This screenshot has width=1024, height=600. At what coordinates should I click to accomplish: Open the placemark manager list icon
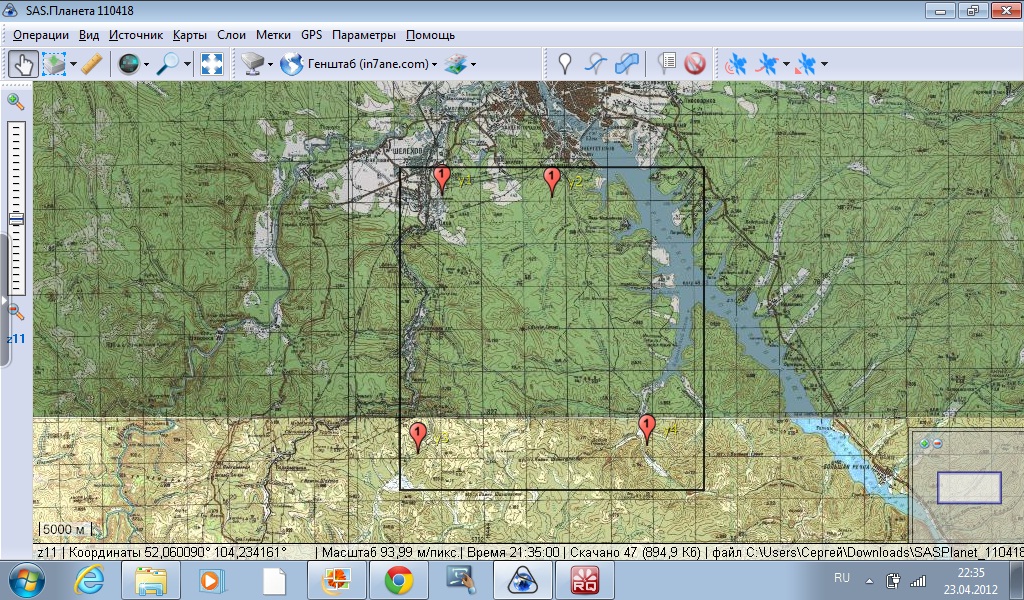[x=667, y=64]
